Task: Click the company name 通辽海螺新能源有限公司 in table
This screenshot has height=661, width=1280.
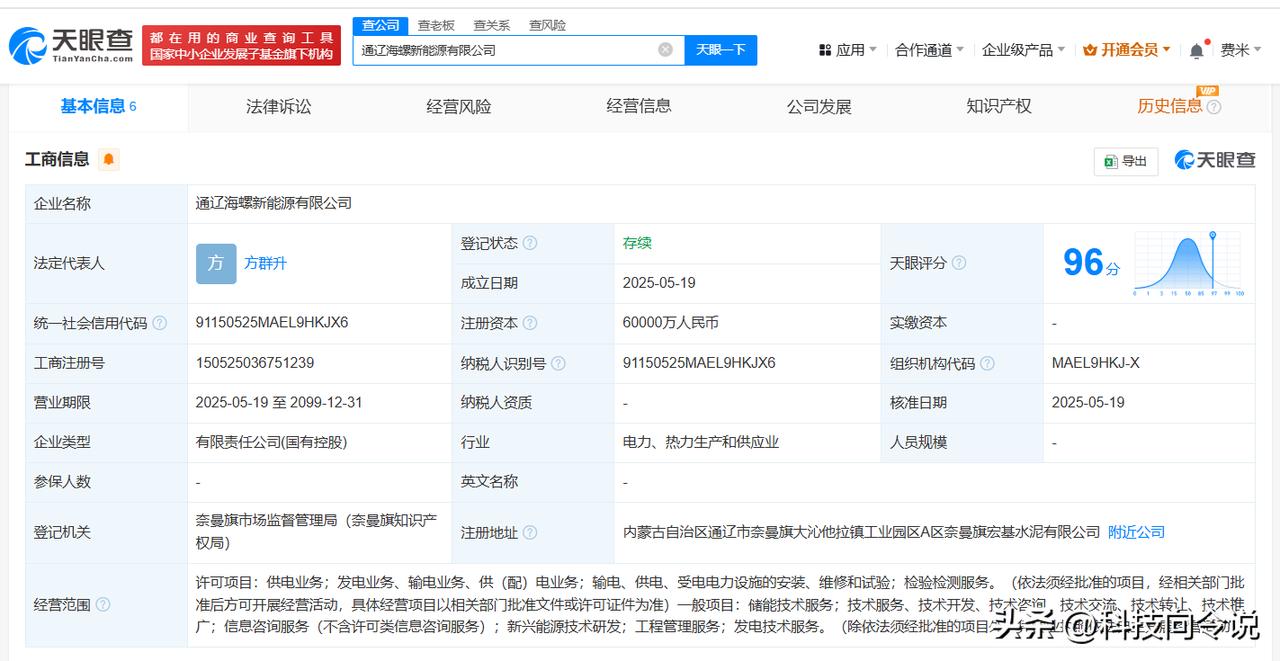Action: (274, 203)
